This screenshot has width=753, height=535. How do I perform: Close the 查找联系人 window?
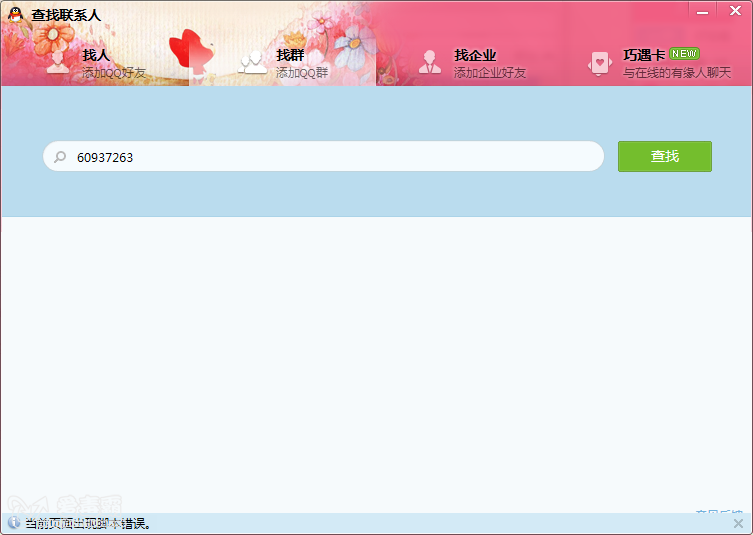click(x=735, y=11)
